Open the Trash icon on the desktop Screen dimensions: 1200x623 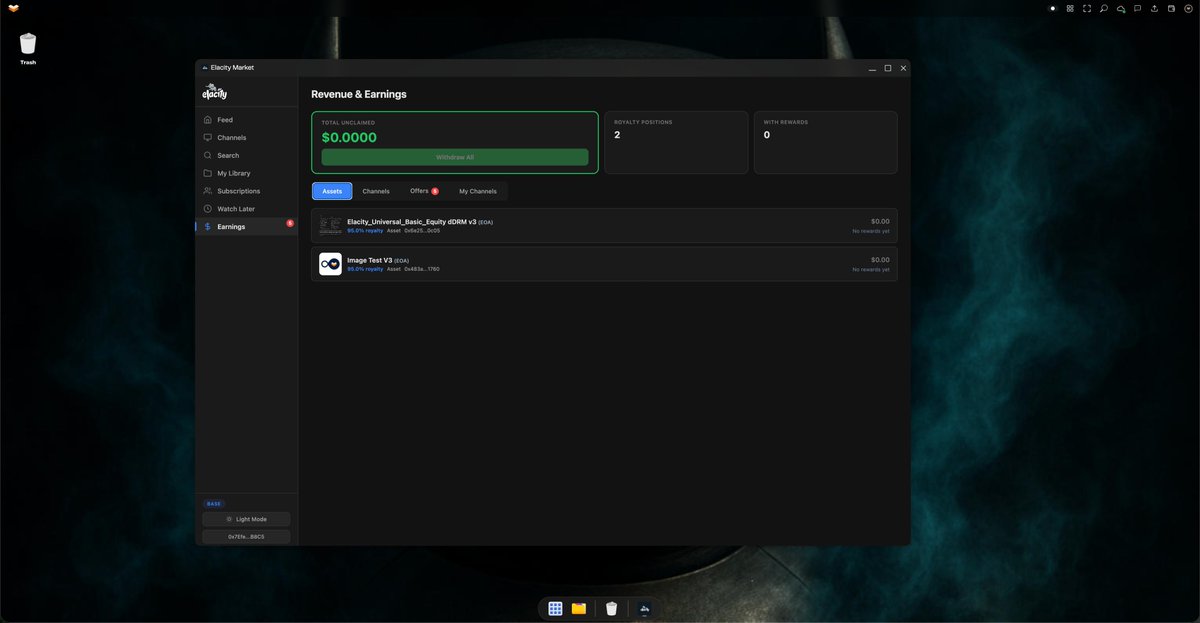coord(28,43)
